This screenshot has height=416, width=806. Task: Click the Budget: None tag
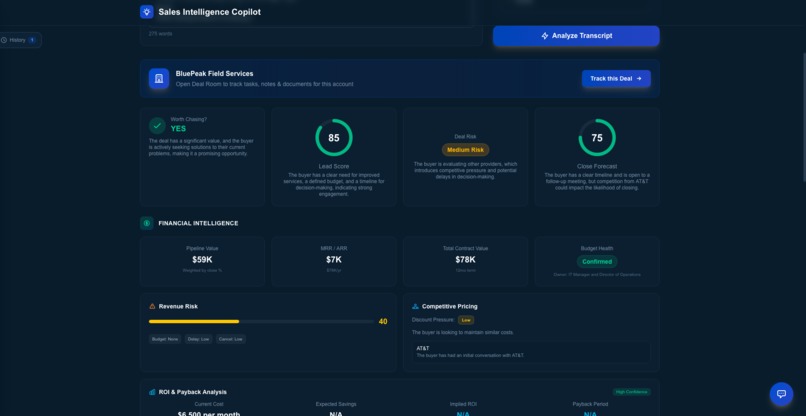(165, 339)
